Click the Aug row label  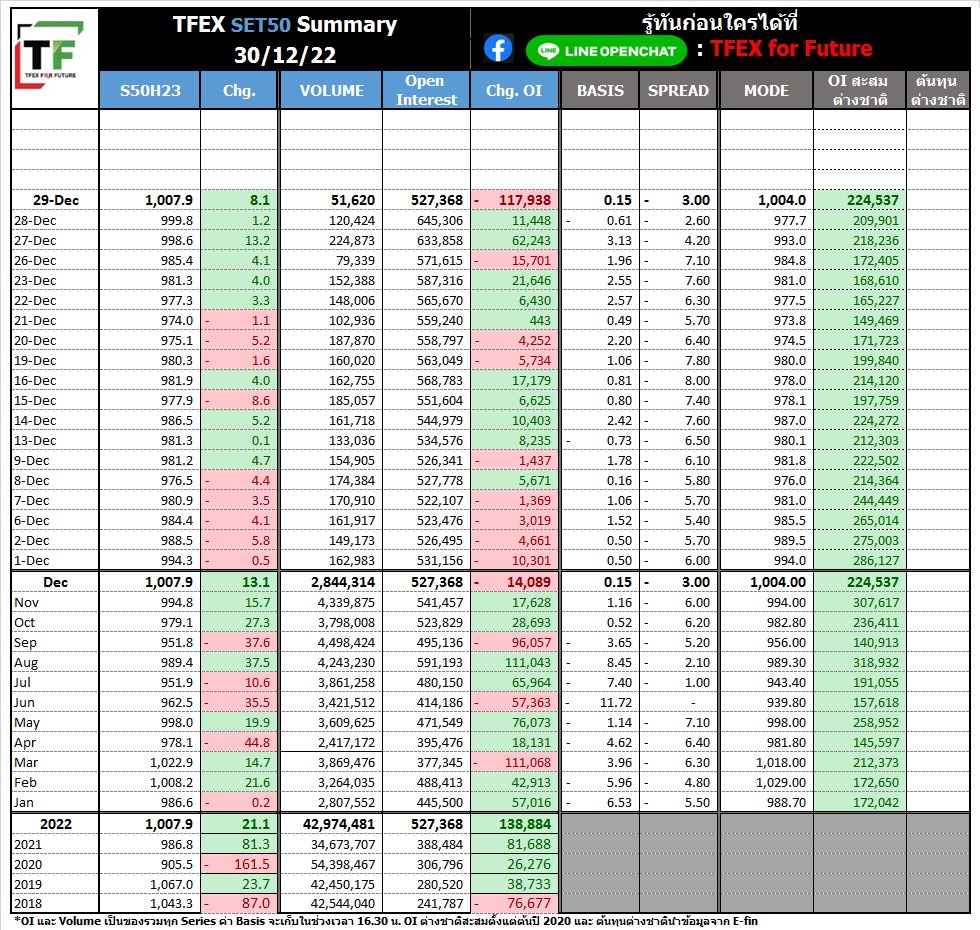click(26, 662)
